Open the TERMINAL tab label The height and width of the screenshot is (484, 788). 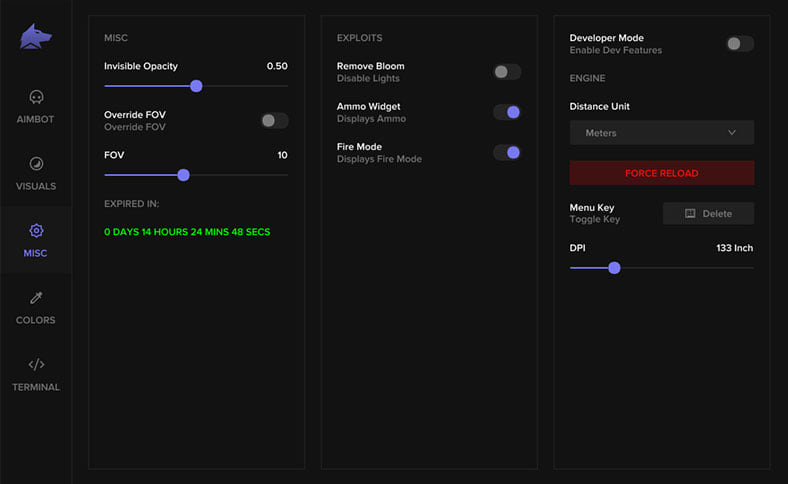pos(36,387)
